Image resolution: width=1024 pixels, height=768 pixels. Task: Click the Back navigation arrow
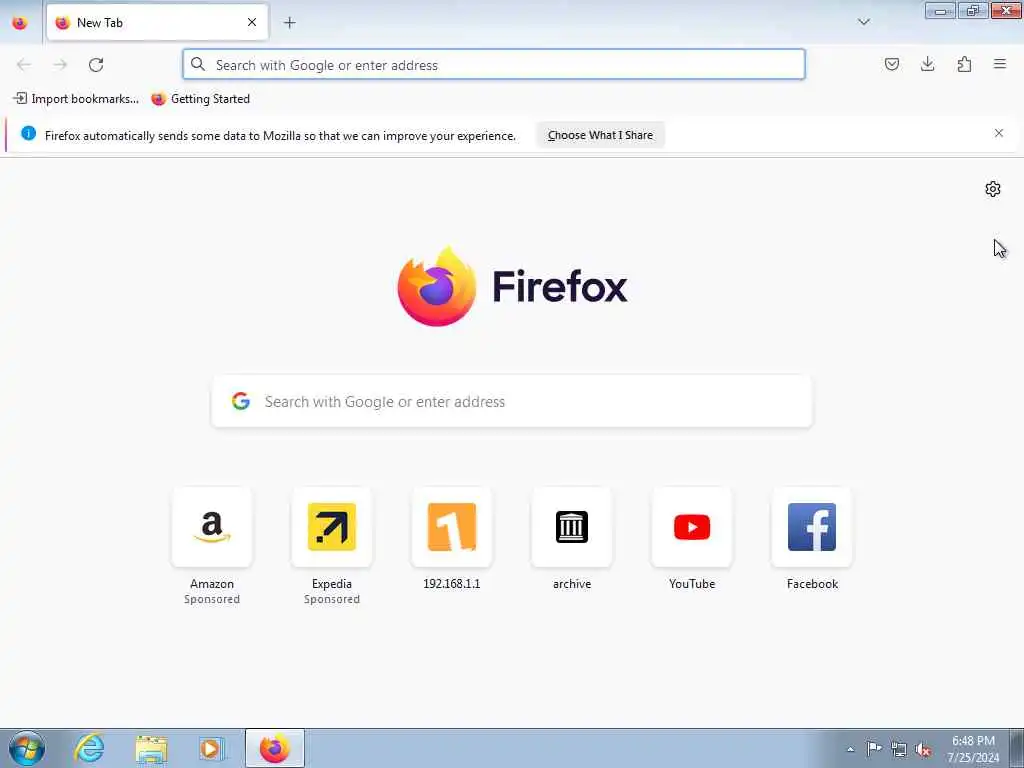24,64
